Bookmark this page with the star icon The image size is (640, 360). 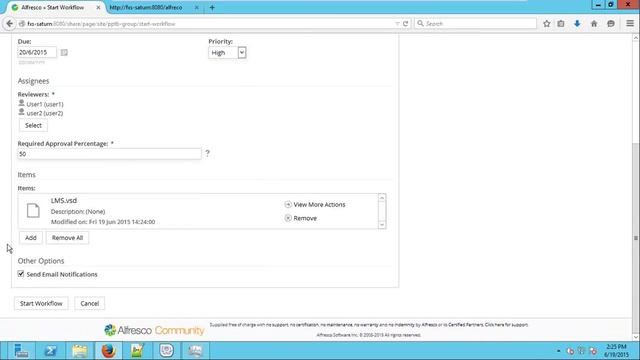547,24
